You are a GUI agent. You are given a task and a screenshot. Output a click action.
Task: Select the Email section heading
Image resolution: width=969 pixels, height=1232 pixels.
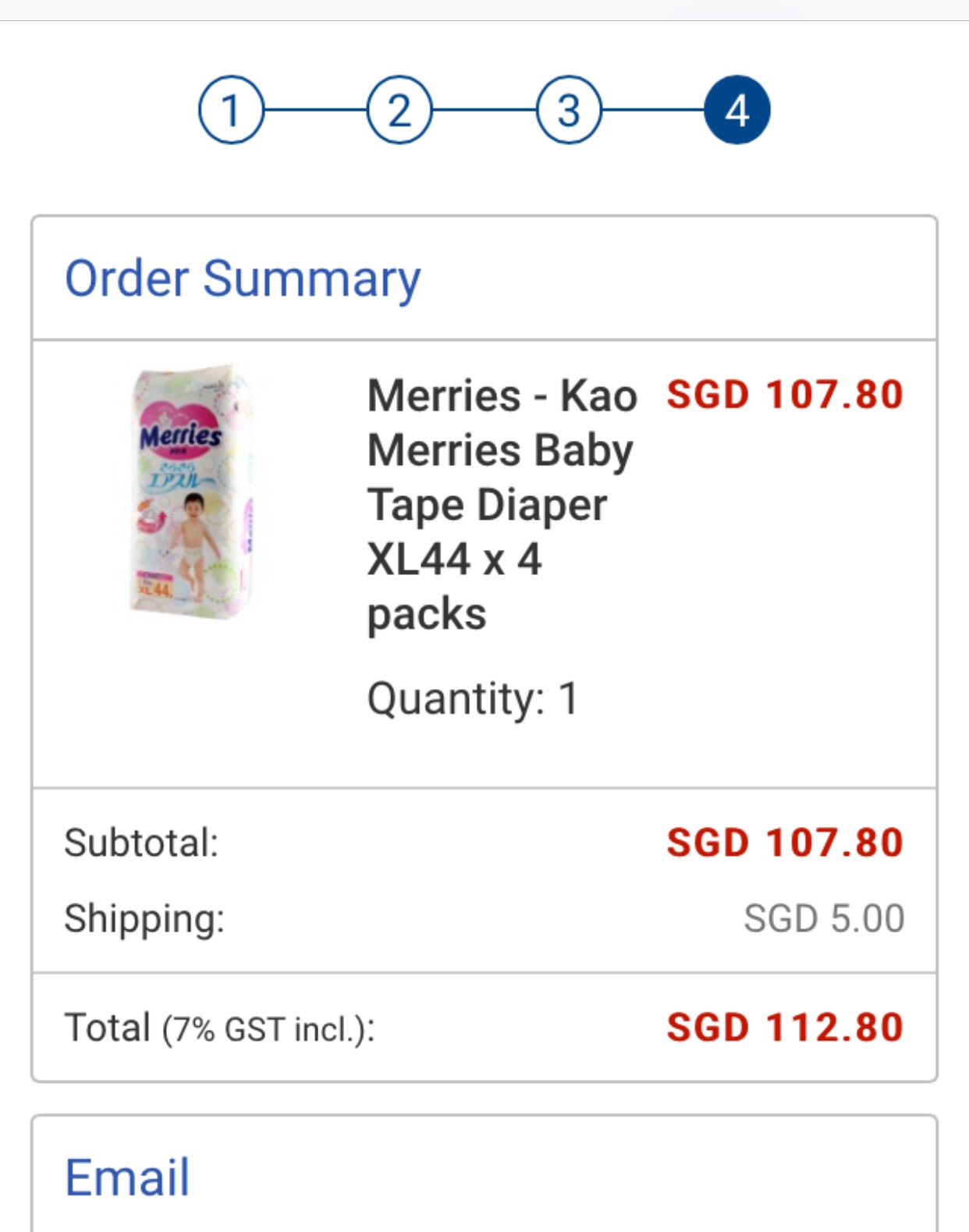pos(127,1177)
